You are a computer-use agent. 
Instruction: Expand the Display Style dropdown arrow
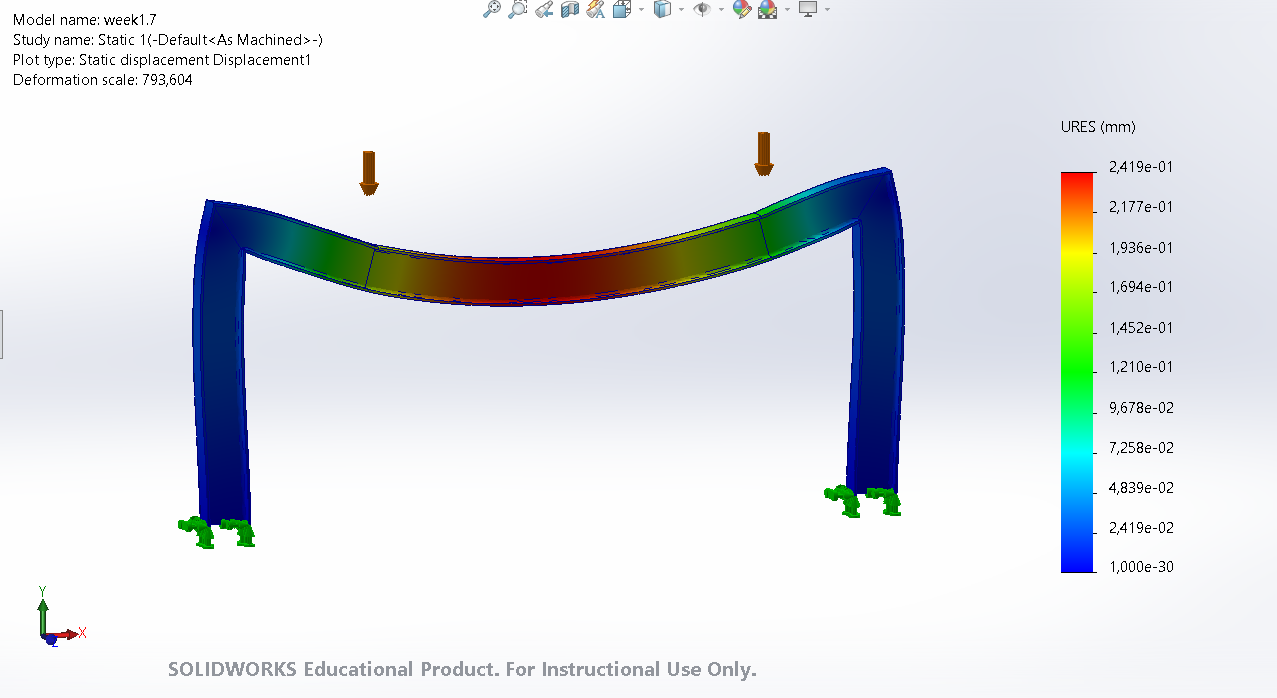681,9
